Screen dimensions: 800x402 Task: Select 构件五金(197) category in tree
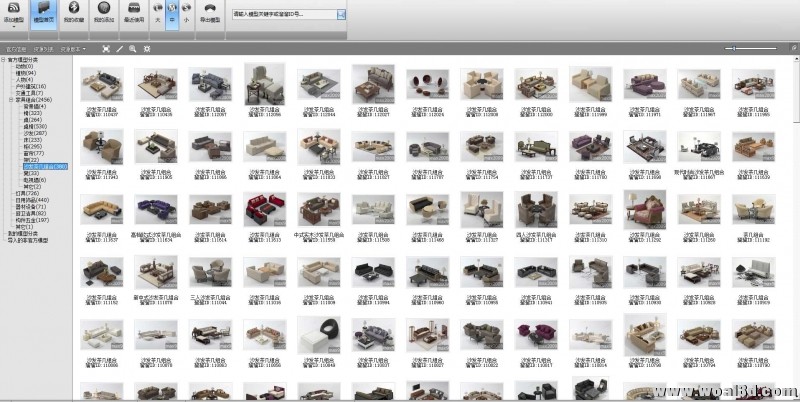pyautogui.click(x=32, y=220)
